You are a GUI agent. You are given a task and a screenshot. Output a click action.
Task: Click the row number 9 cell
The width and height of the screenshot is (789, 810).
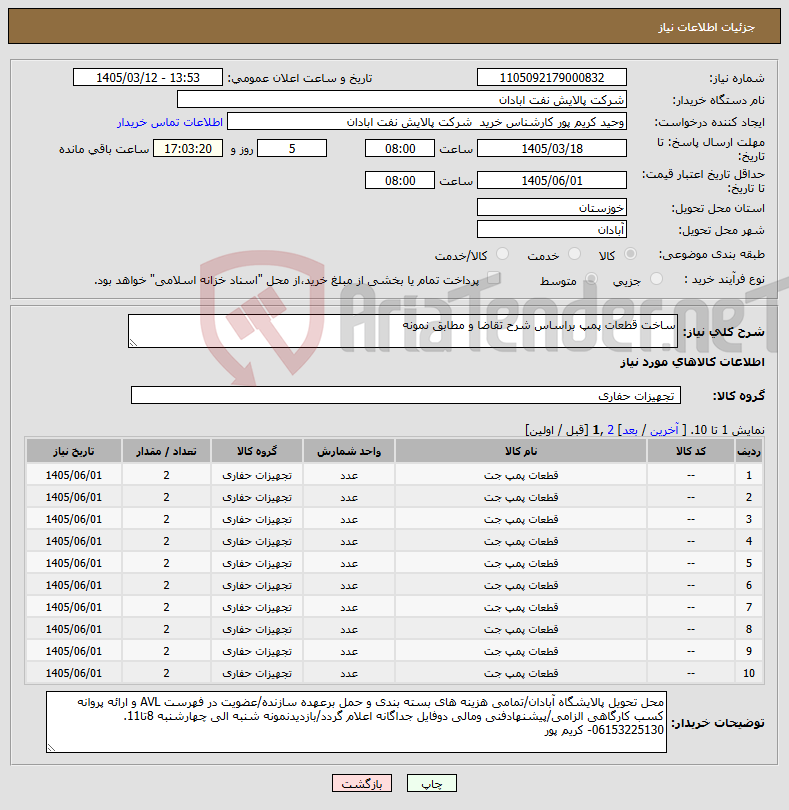pyautogui.click(x=749, y=651)
